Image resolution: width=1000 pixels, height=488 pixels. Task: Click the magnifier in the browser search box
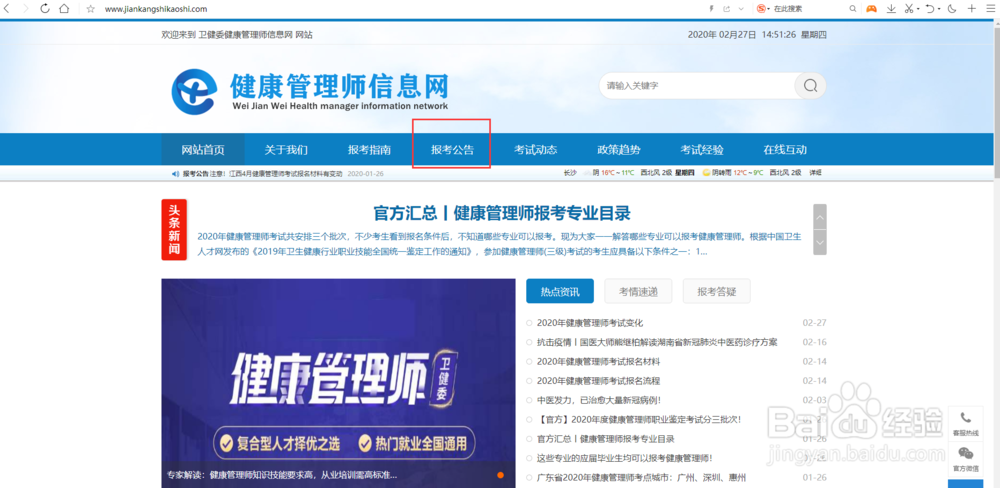pyautogui.click(x=853, y=9)
